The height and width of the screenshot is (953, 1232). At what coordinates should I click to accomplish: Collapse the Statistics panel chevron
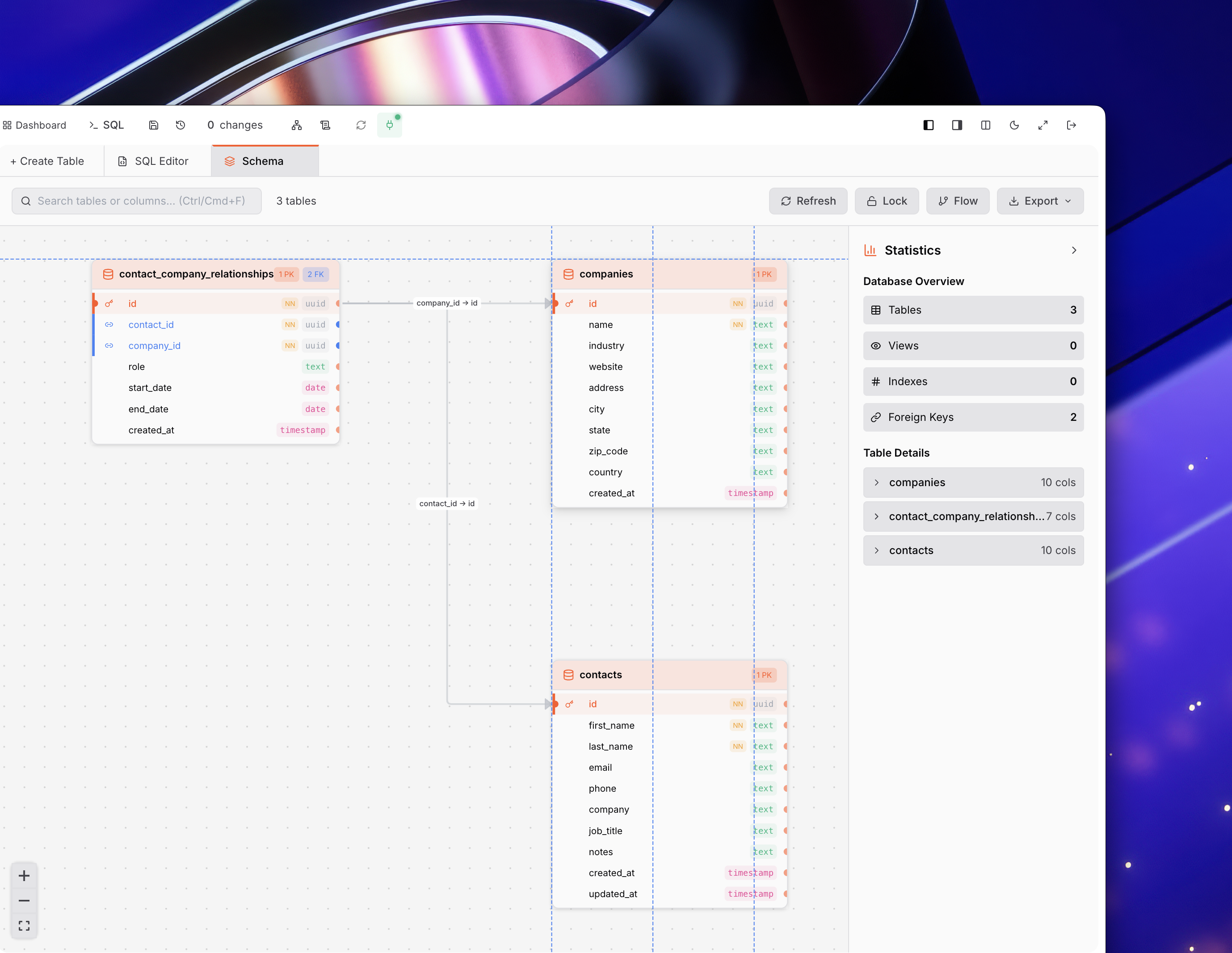coord(1074,250)
